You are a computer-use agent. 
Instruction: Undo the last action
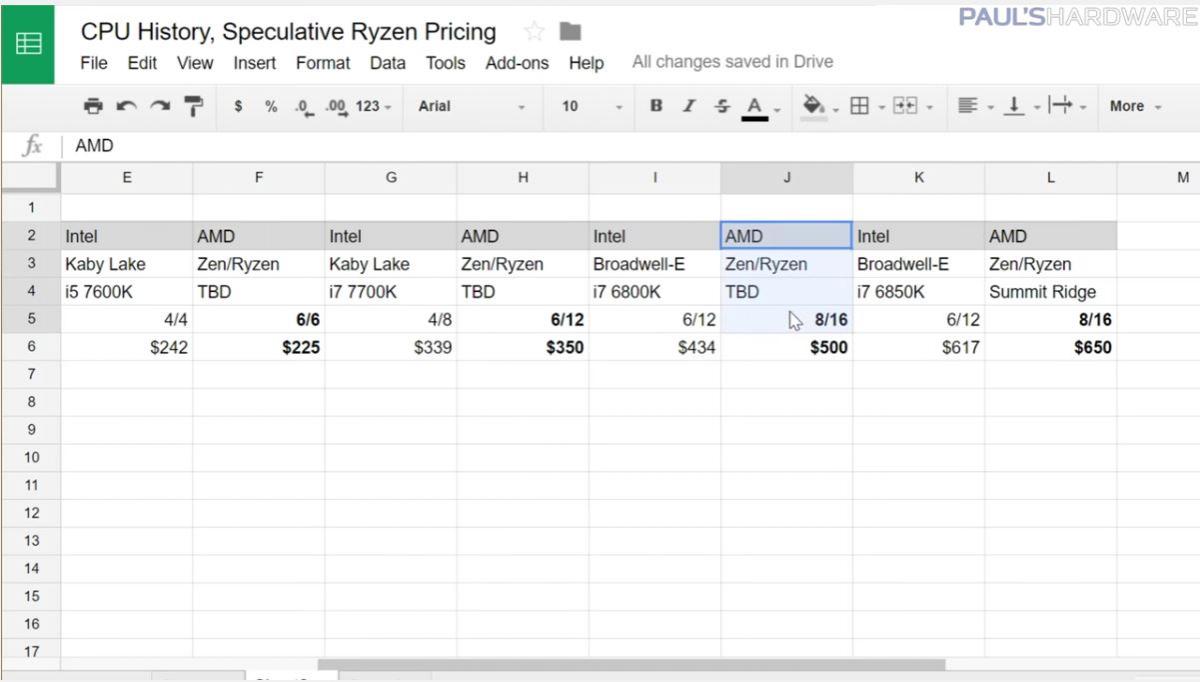pyautogui.click(x=126, y=106)
